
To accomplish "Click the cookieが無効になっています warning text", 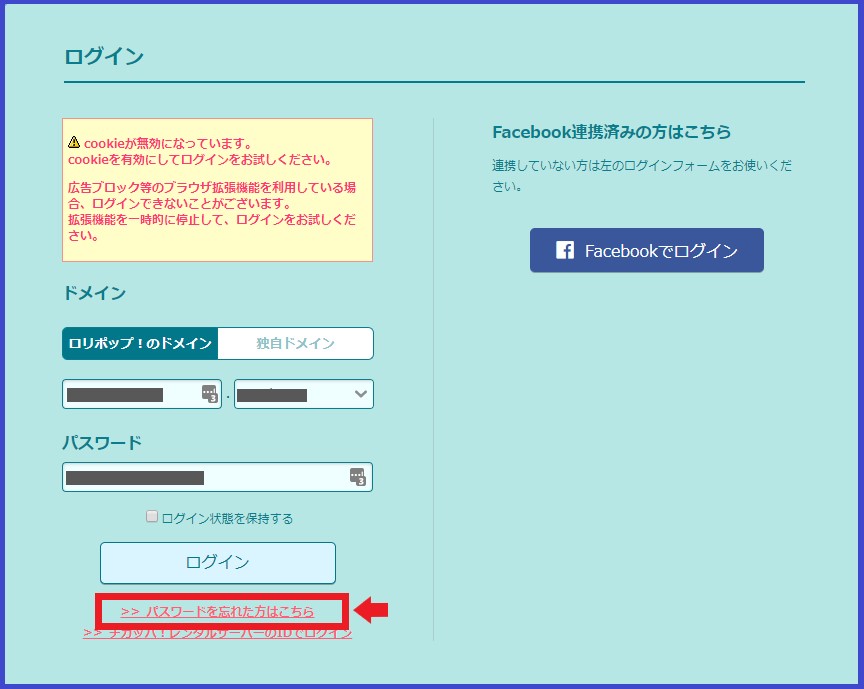I will click(x=168, y=143).
